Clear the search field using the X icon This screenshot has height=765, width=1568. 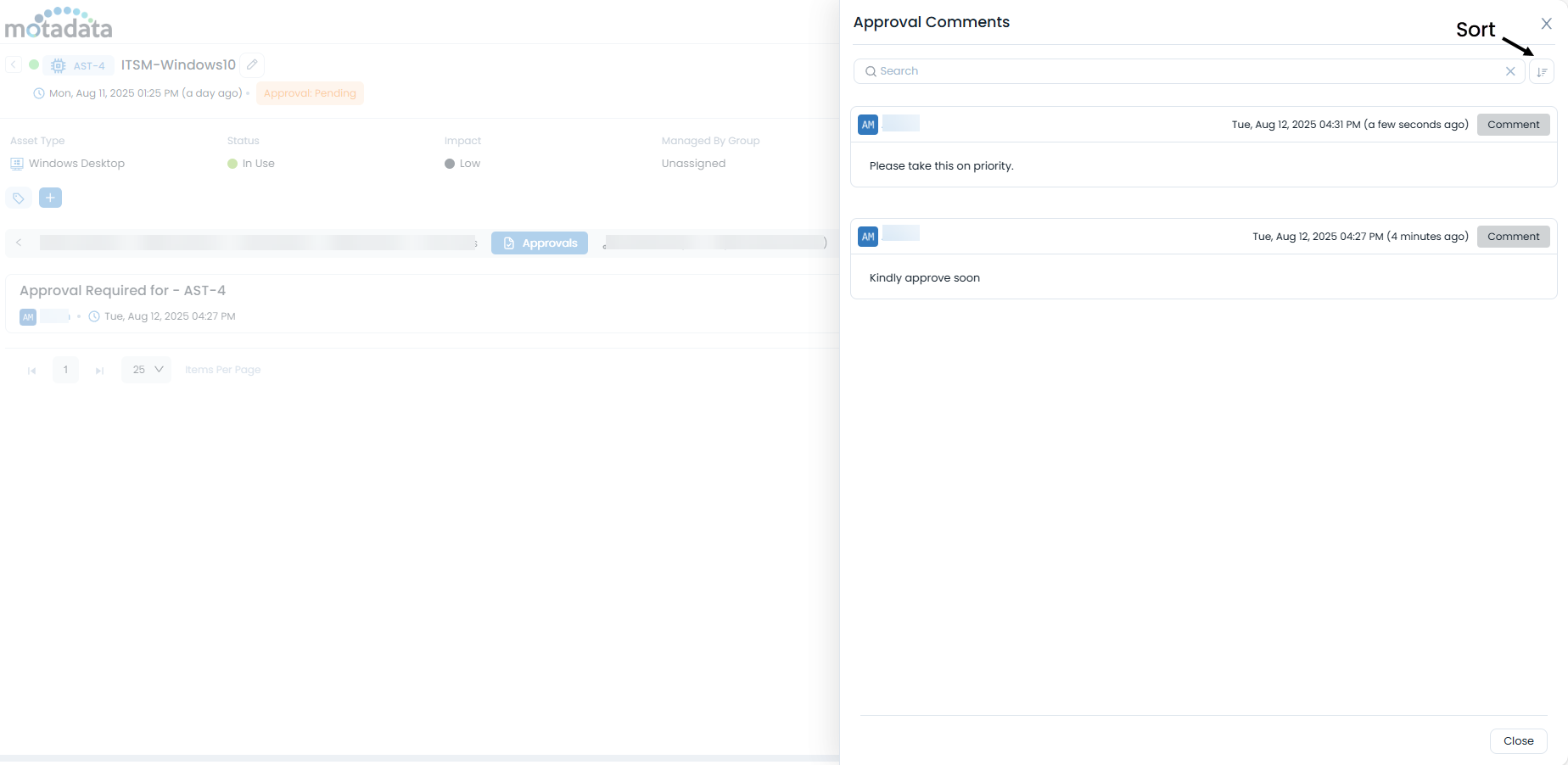pos(1511,71)
